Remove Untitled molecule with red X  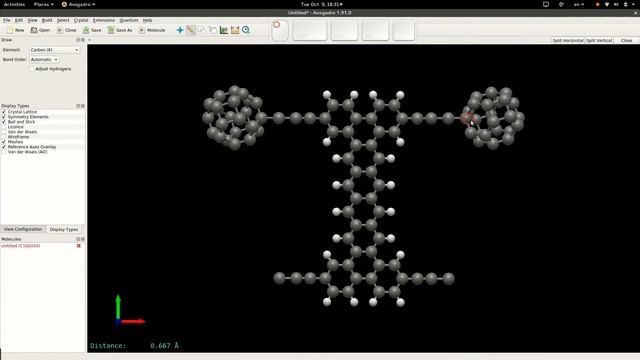coord(79,246)
